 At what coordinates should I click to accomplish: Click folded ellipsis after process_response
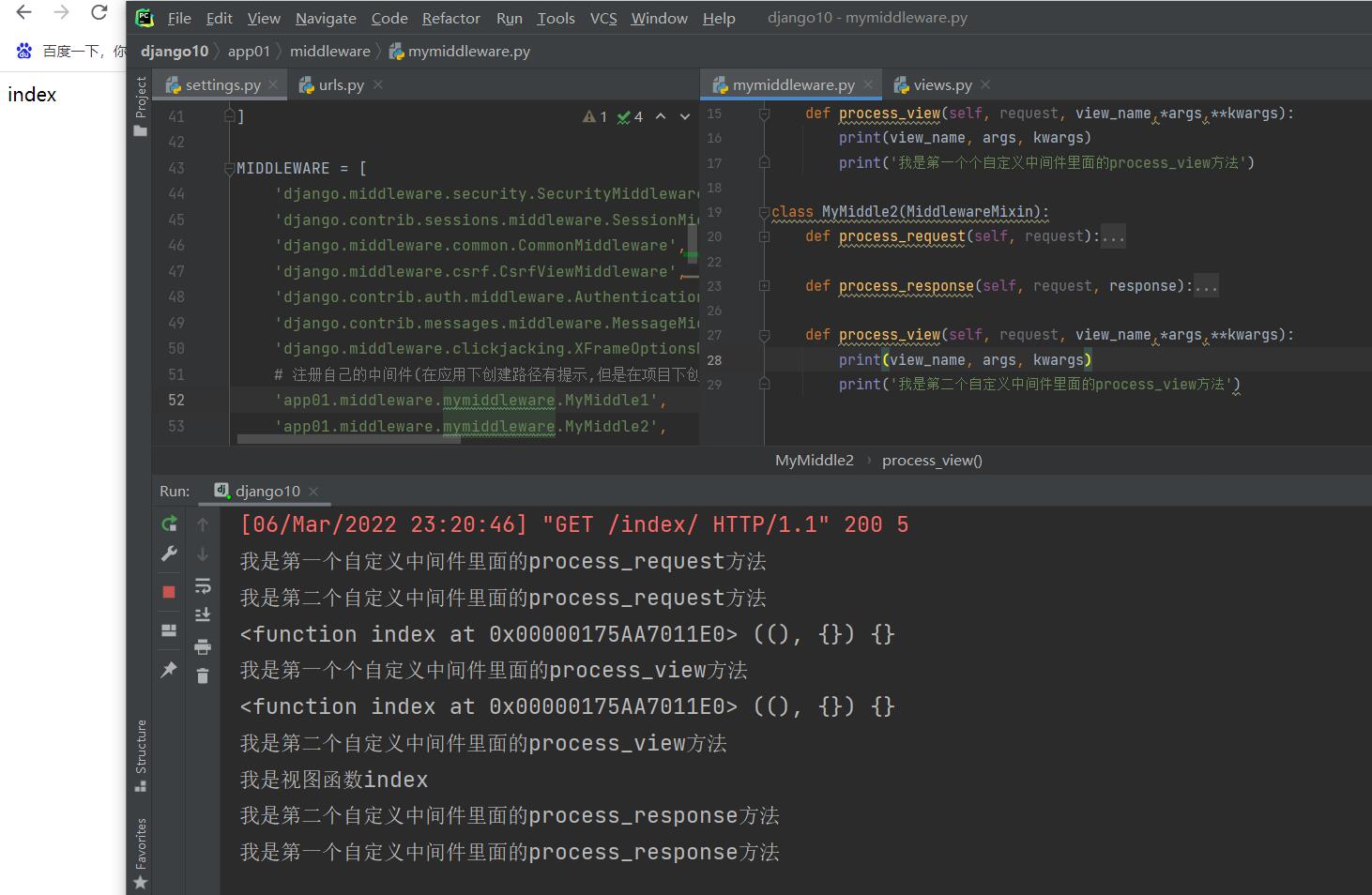(x=1206, y=286)
